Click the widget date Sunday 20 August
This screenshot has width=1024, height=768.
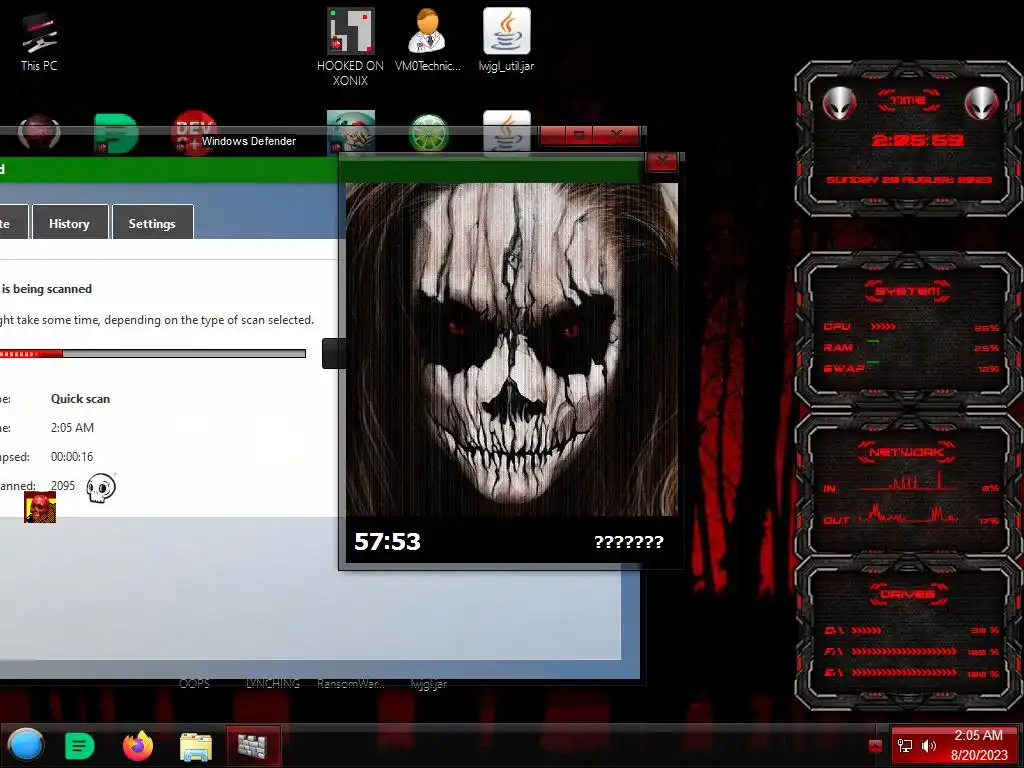[x=908, y=180]
